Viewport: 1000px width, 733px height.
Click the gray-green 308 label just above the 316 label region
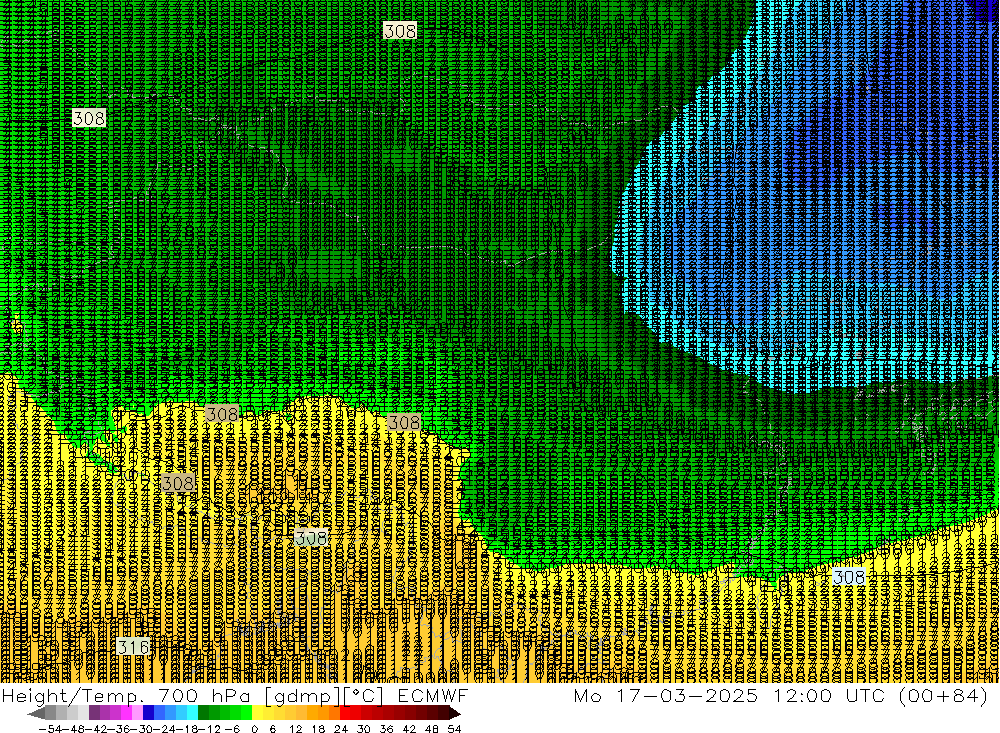point(311,538)
